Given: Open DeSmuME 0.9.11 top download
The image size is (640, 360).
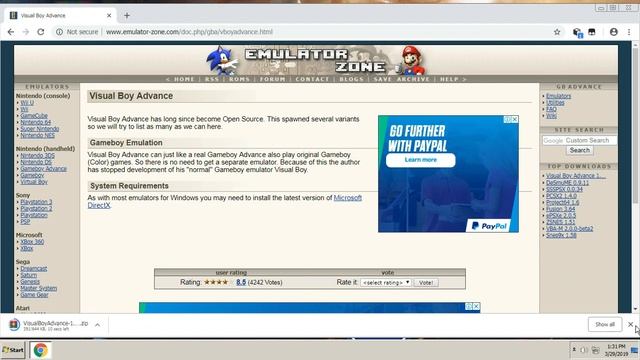Looking at the screenshot, I should [x=567, y=183].
